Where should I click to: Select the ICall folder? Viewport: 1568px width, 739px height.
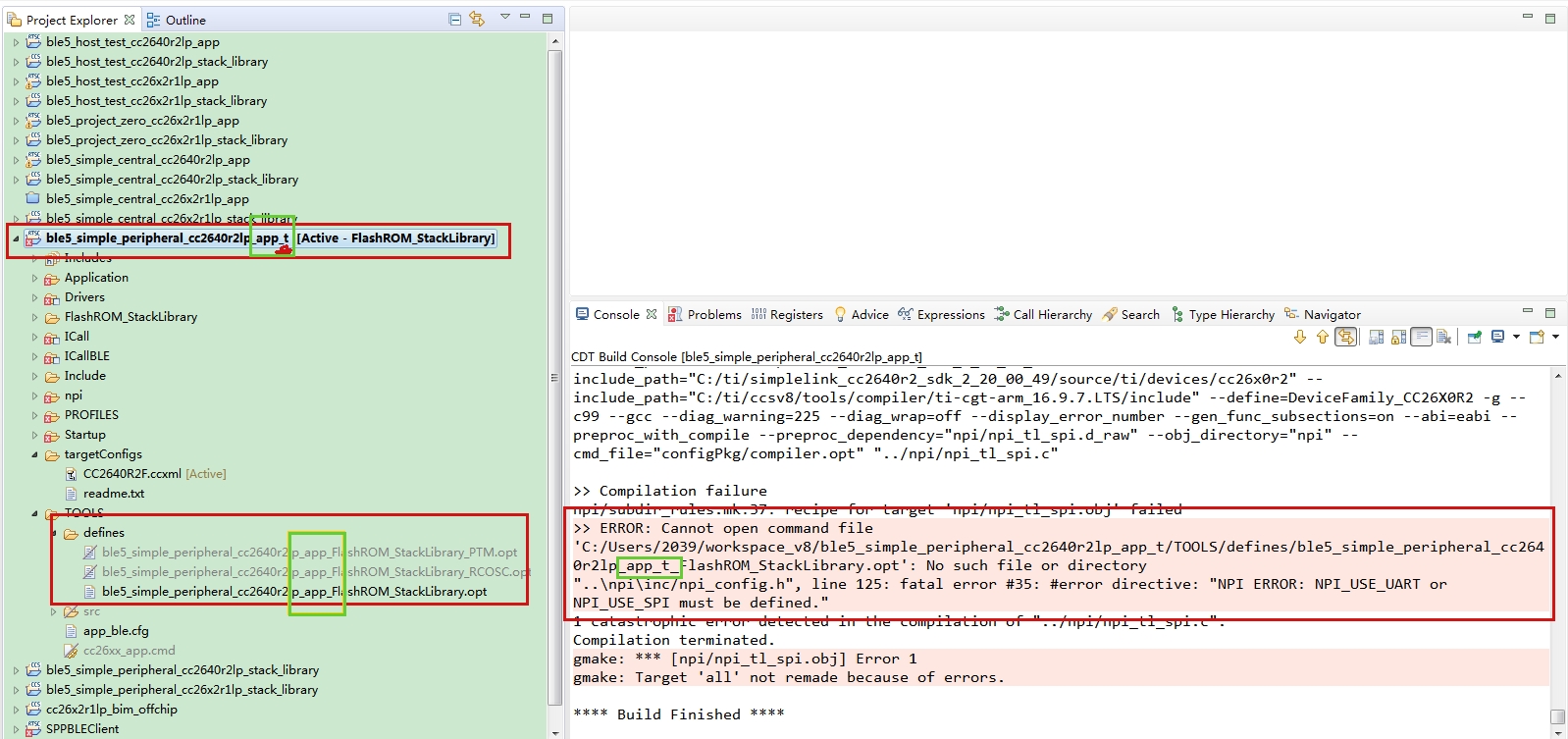tap(67, 337)
